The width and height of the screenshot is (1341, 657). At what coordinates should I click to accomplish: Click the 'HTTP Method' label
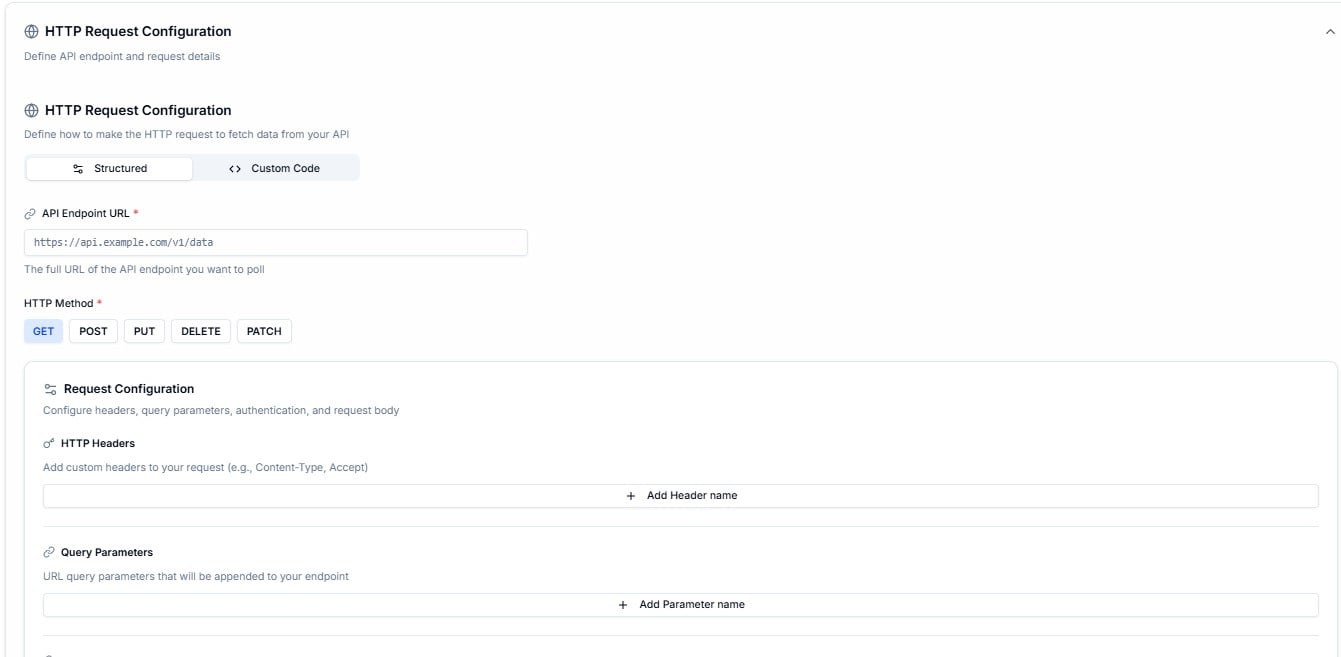coord(58,303)
